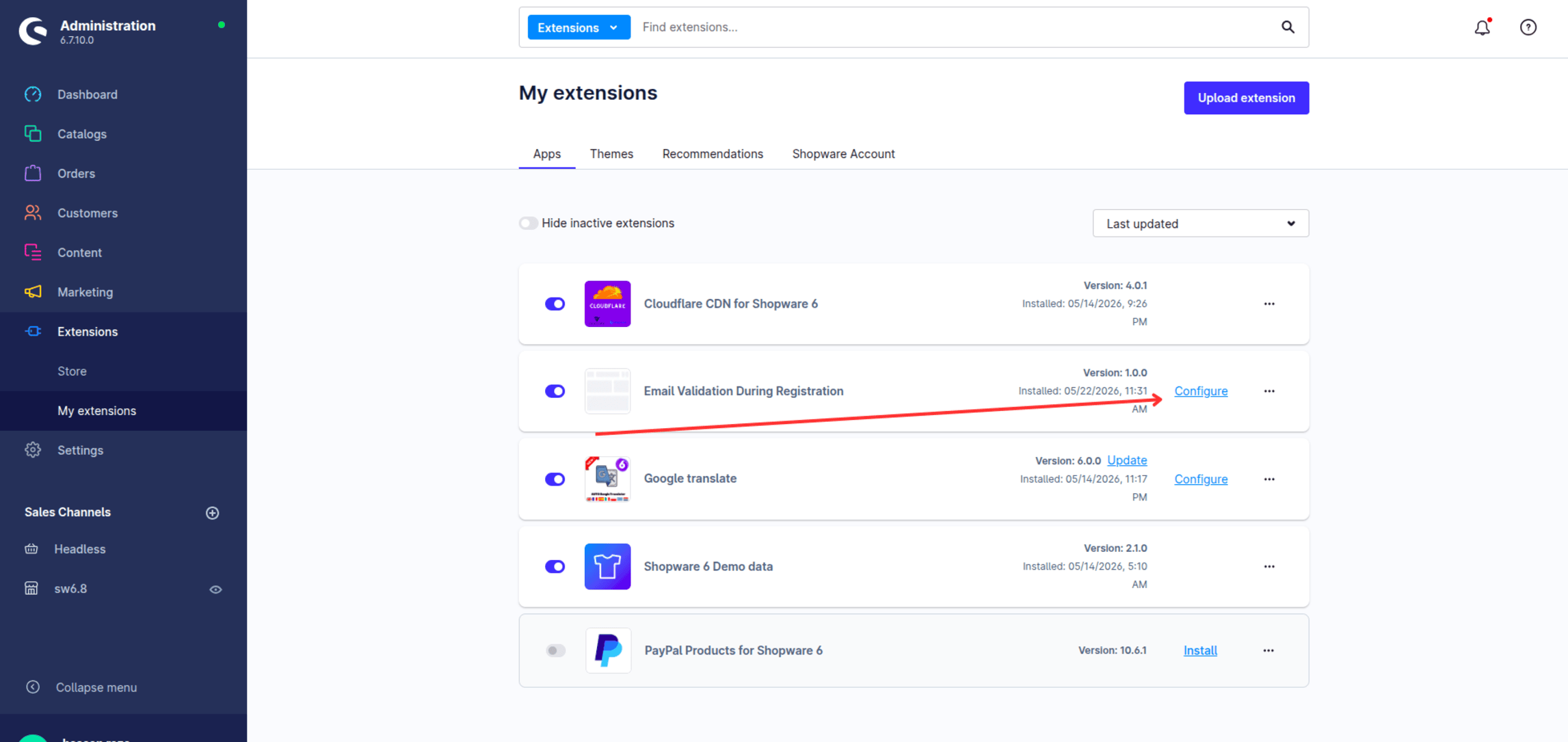Click Collapse menu label

(x=96, y=687)
